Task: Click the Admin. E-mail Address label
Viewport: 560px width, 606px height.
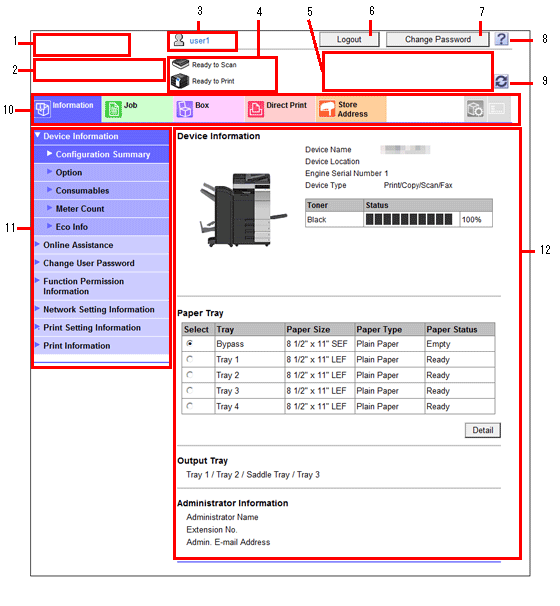Action: click(x=228, y=542)
